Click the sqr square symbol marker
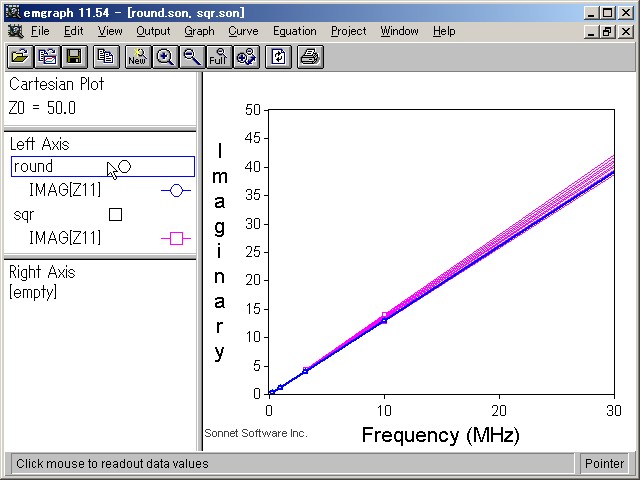The width and height of the screenshot is (640, 480). coord(116,215)
